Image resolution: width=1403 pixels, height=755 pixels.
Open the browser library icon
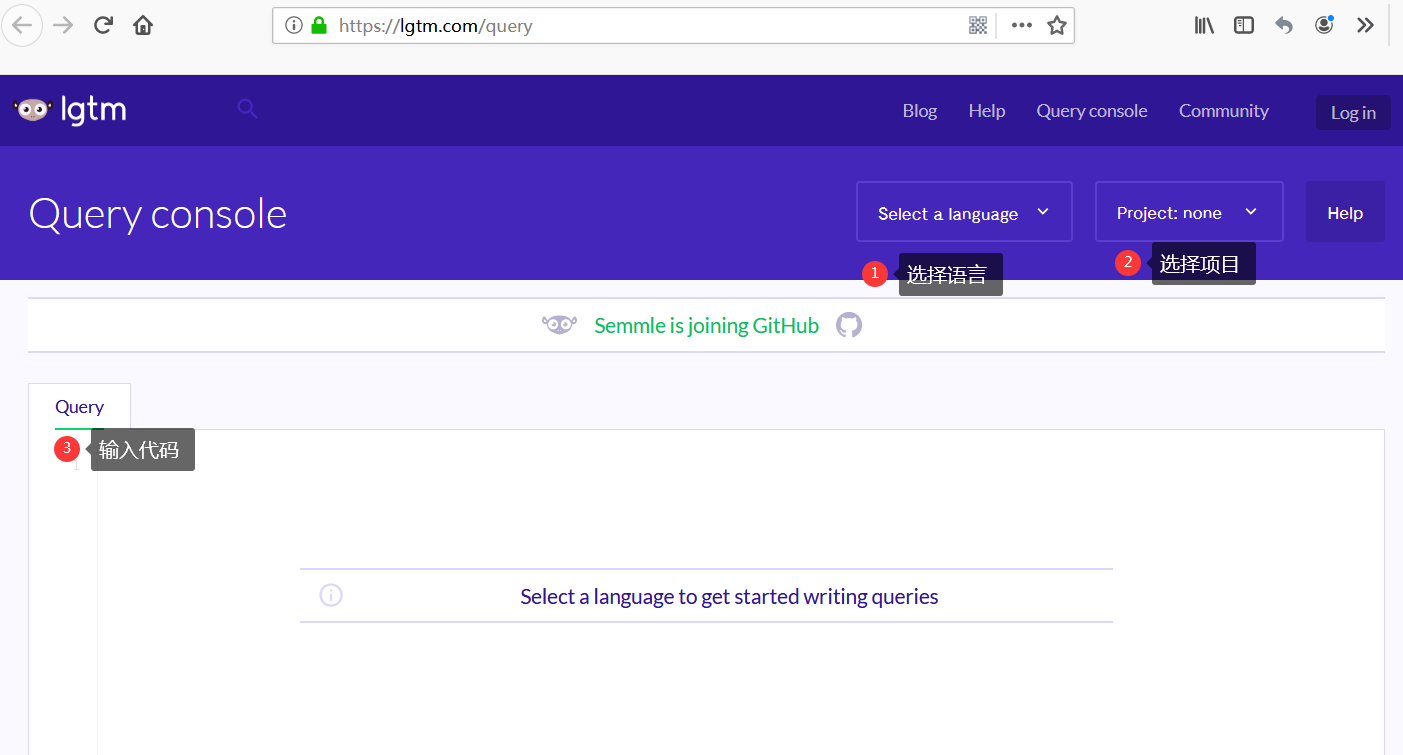[1204, 26]
